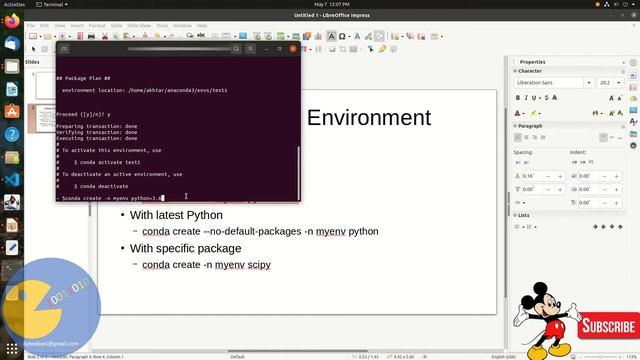Select the Insert Text Box tool
The width and height of the screenshot is (640, 360).
(x=331, y=36)
